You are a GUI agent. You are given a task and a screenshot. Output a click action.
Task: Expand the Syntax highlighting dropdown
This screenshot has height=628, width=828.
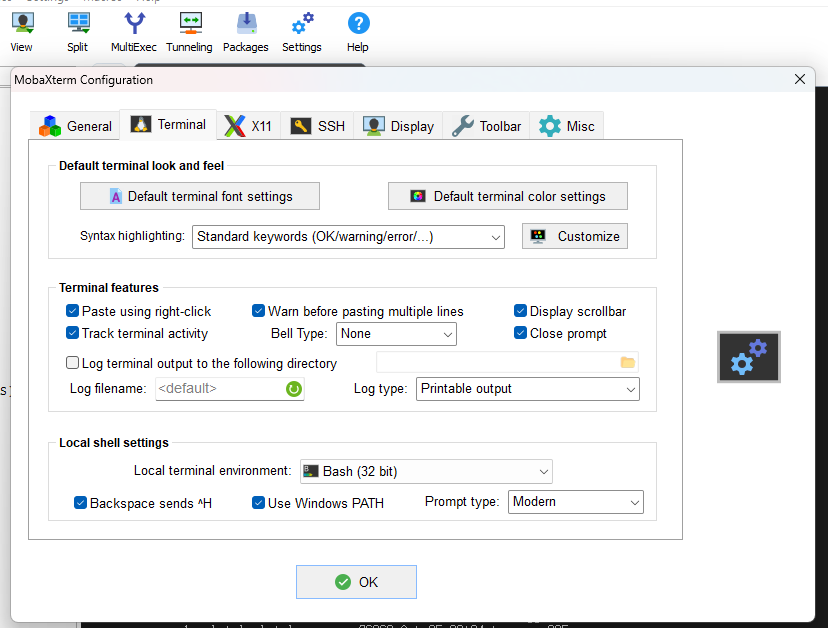(x=348, y=237)
